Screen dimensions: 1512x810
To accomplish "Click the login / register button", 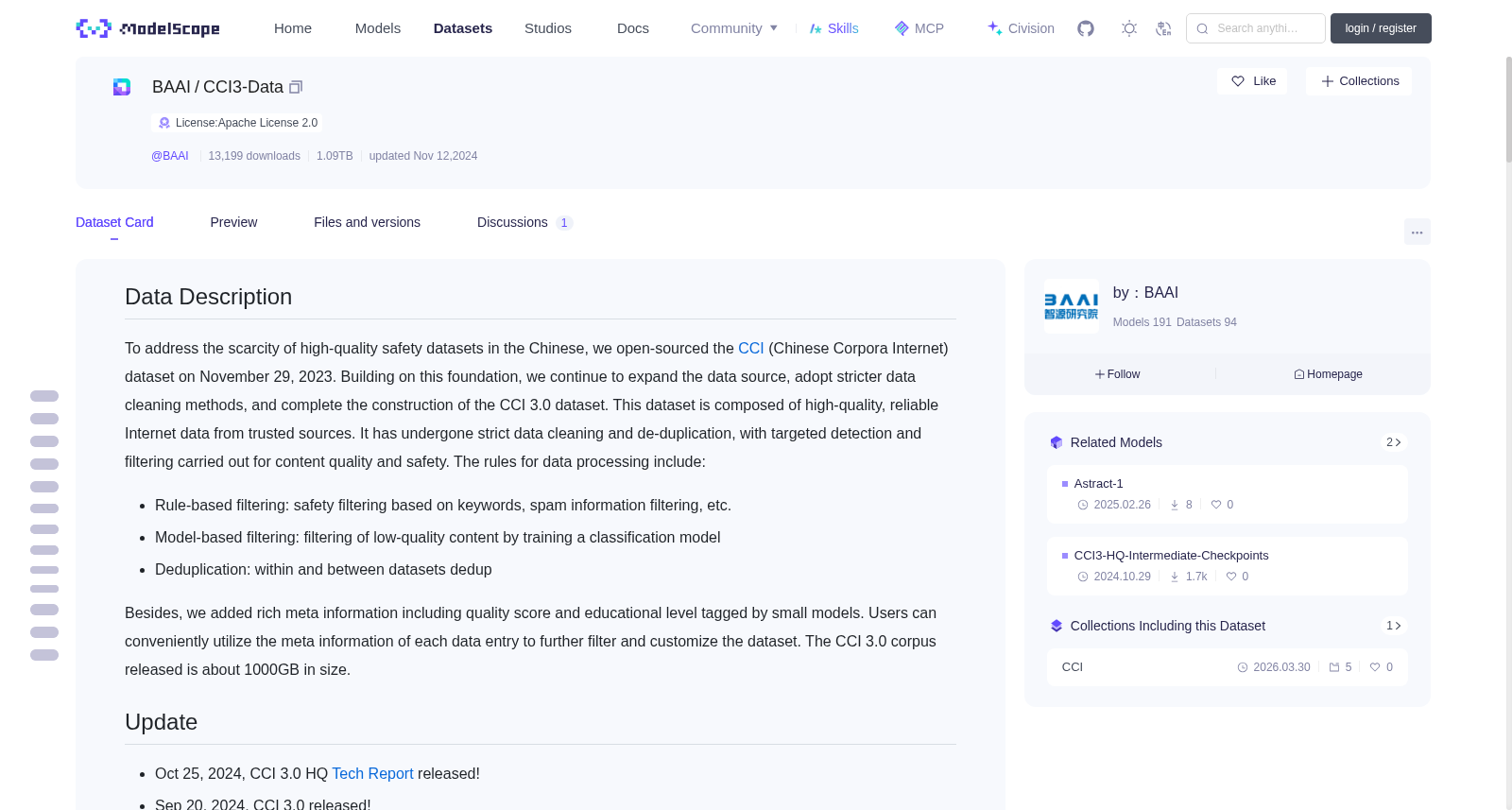I will [x=1381, y=28].
